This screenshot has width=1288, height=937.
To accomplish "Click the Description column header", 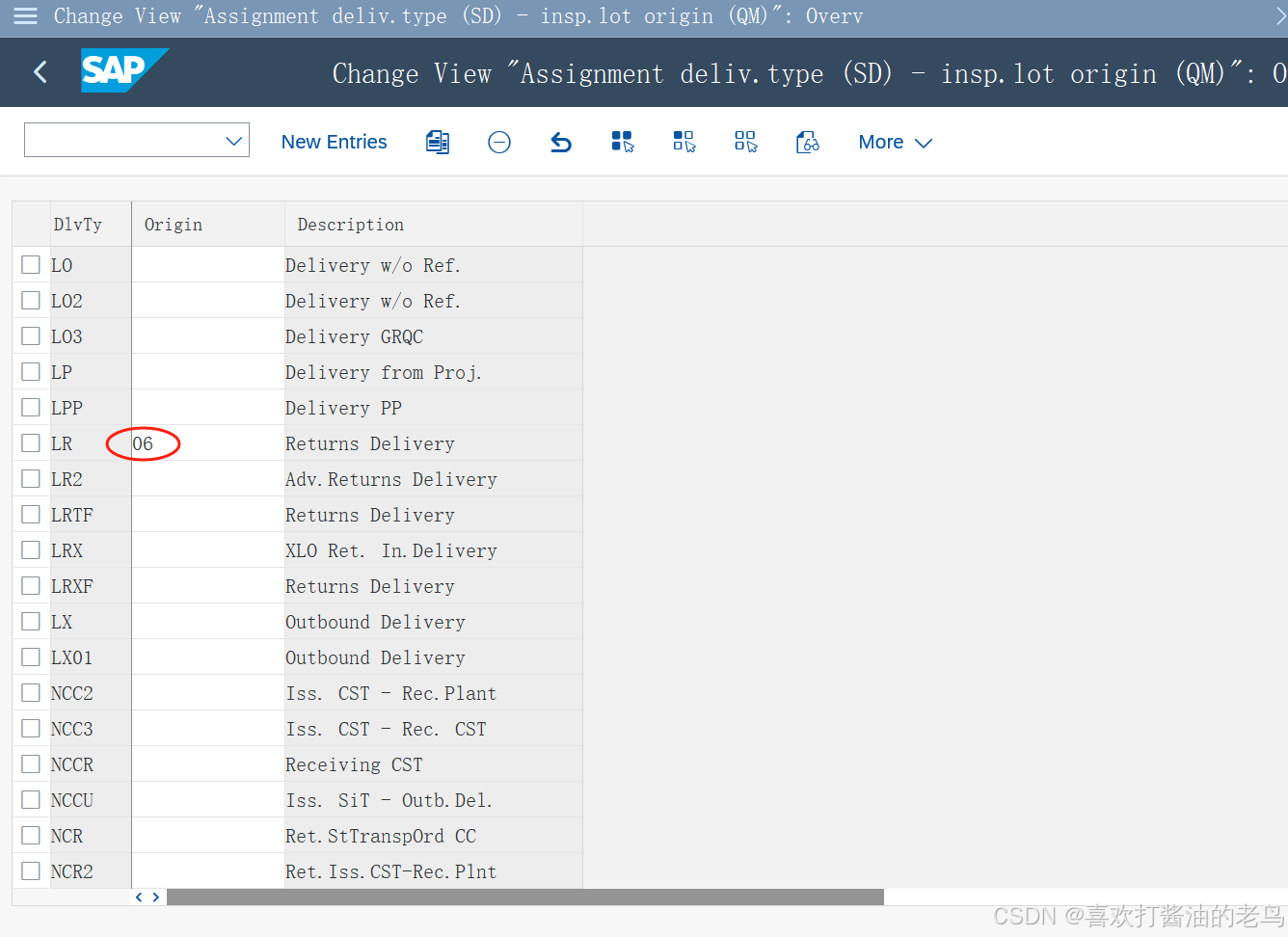I will 434,225.
